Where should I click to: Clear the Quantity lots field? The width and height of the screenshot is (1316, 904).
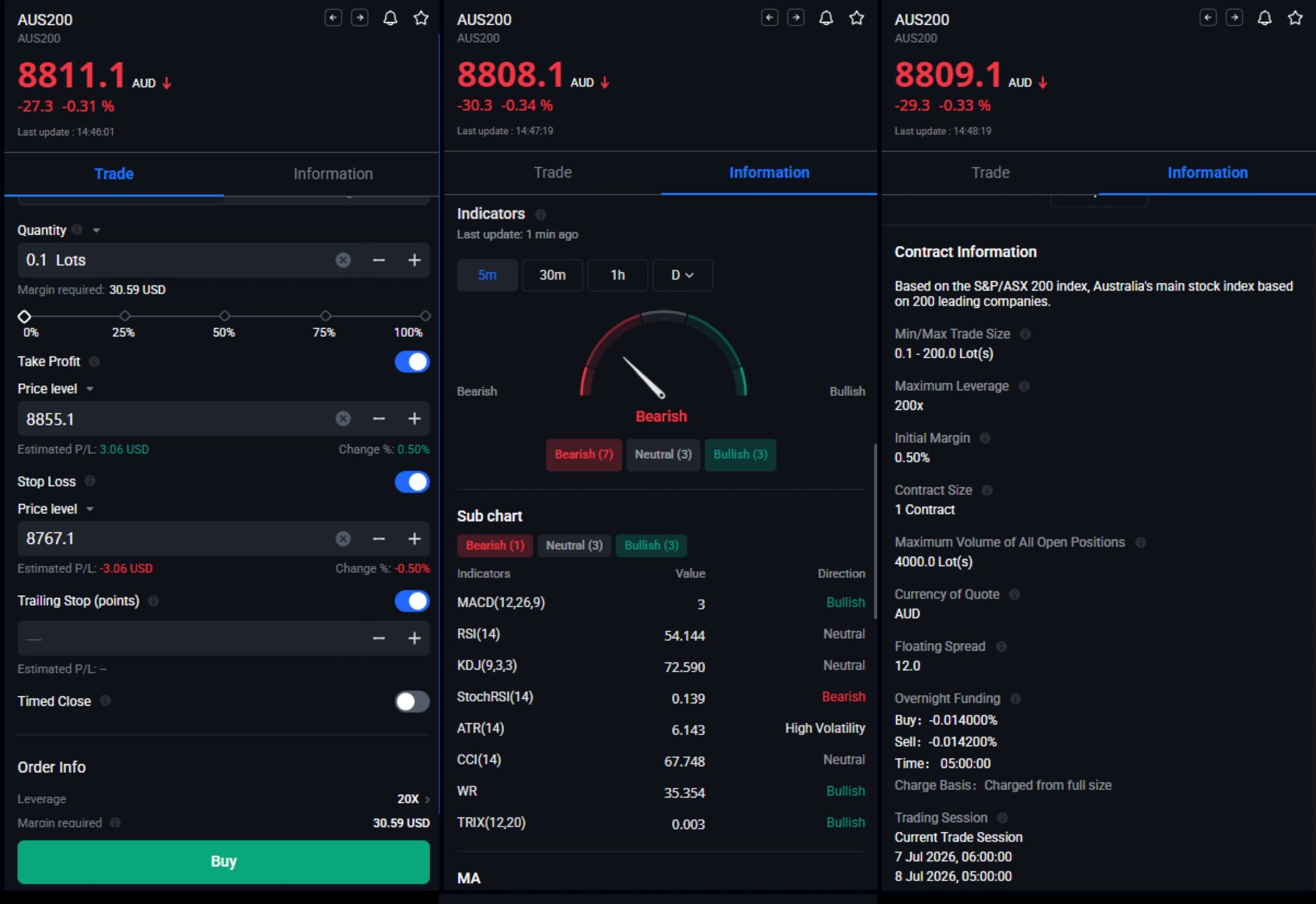(x=343, y=260)
